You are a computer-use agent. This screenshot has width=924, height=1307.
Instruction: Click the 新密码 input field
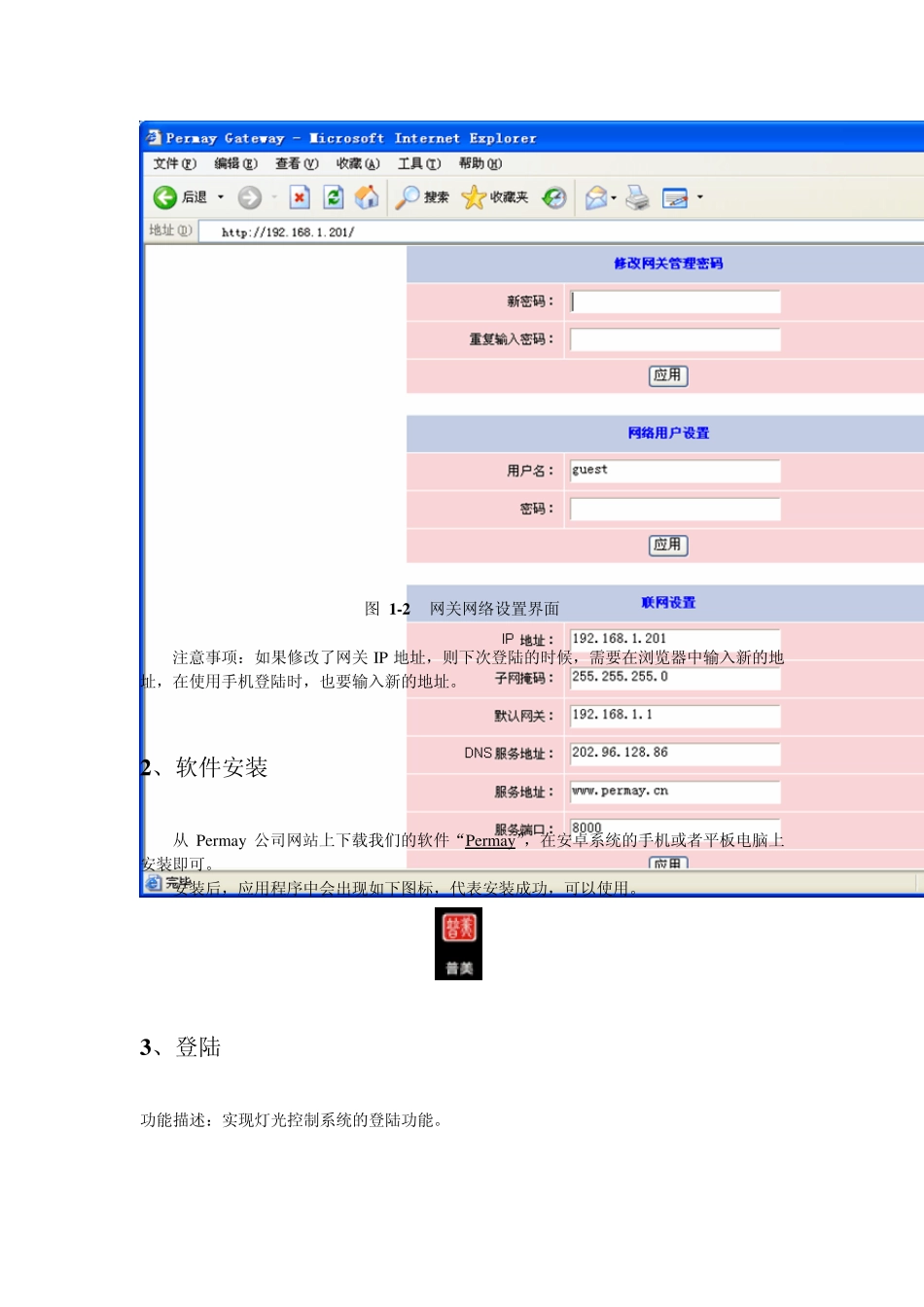coord(675,301)
